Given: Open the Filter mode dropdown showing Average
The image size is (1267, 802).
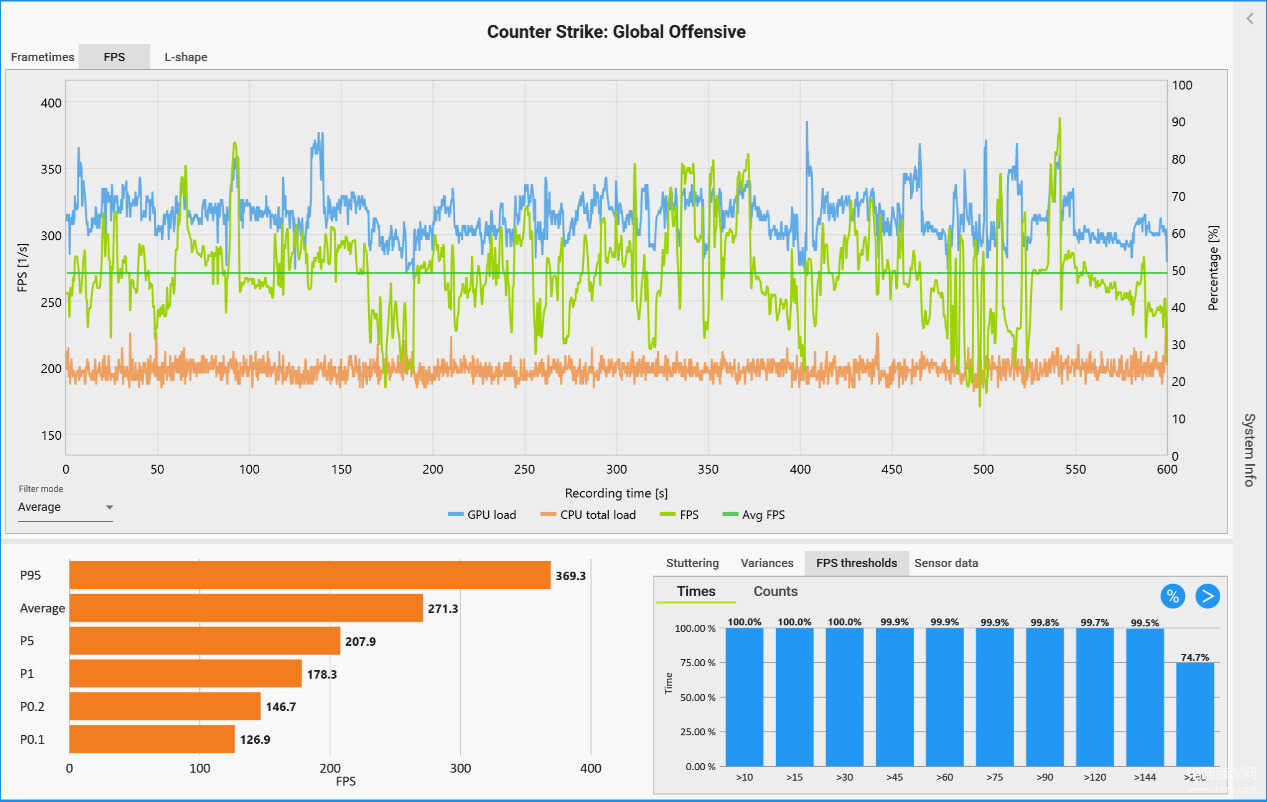Looking at the screenshot, I should pos(65,508).
